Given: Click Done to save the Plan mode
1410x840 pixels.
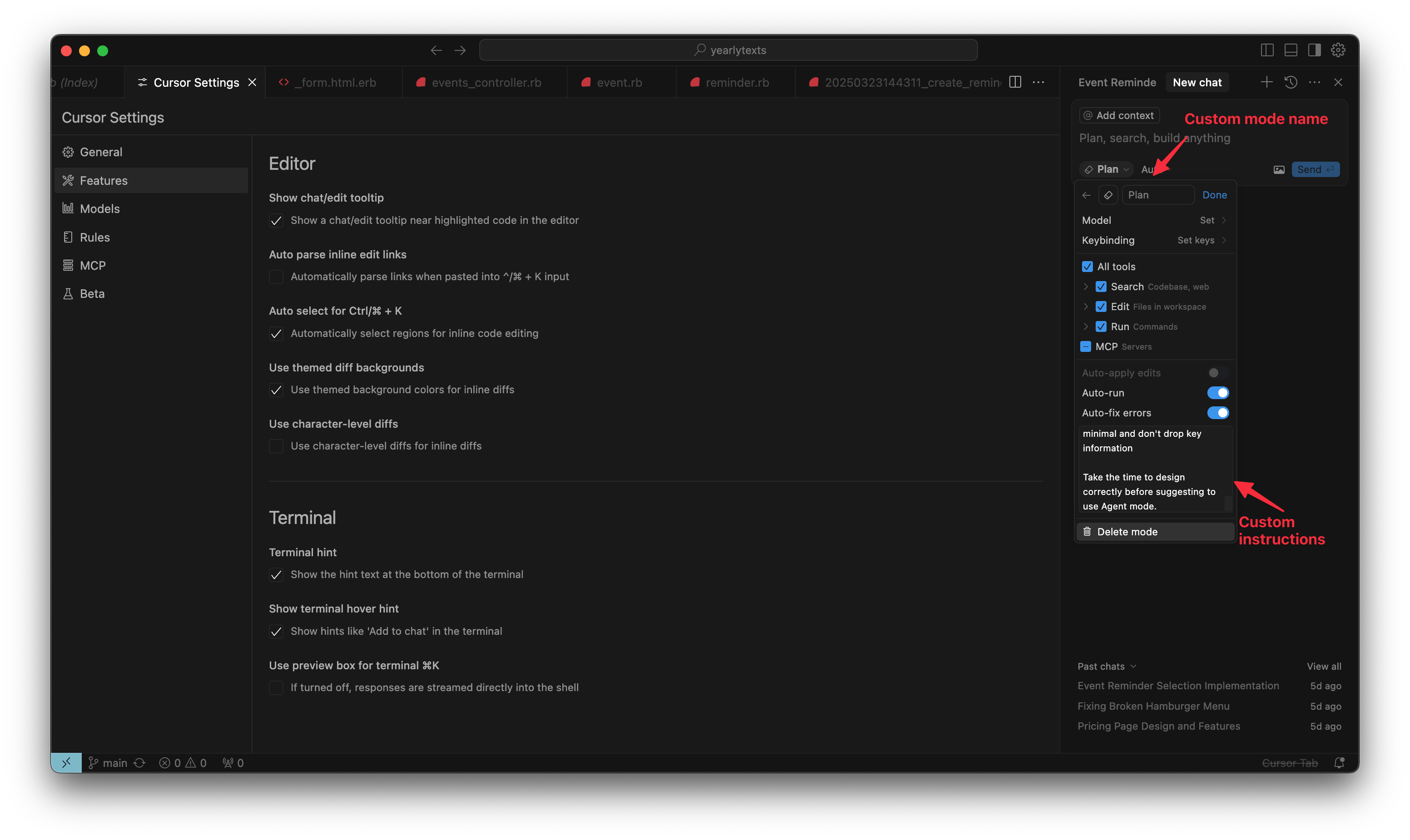Looking at the screenshot, I should tap(1214, 195).
